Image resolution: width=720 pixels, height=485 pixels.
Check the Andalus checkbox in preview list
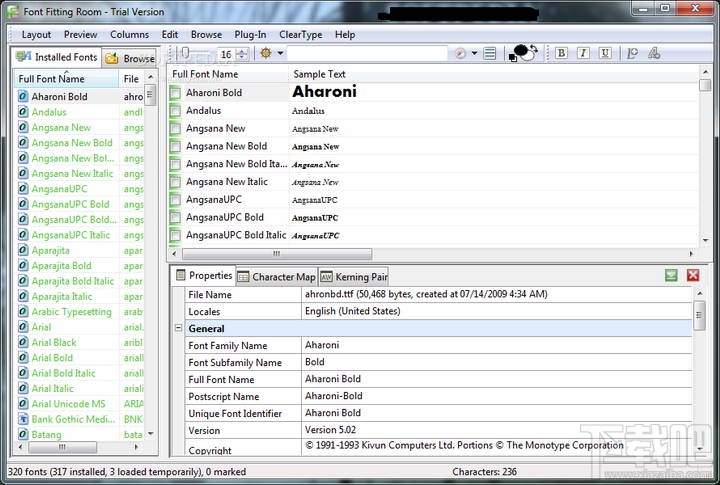pyautogui.click(x=175, y=111)
